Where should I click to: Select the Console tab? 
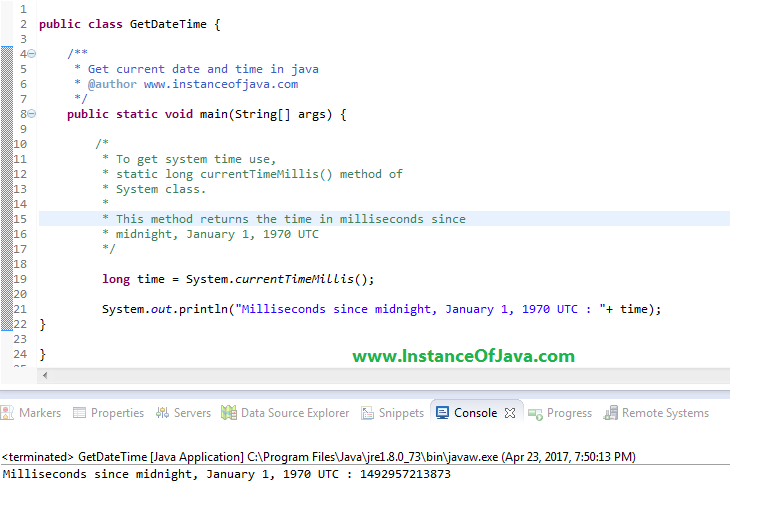pyautogui.click(x=475, y=413)
